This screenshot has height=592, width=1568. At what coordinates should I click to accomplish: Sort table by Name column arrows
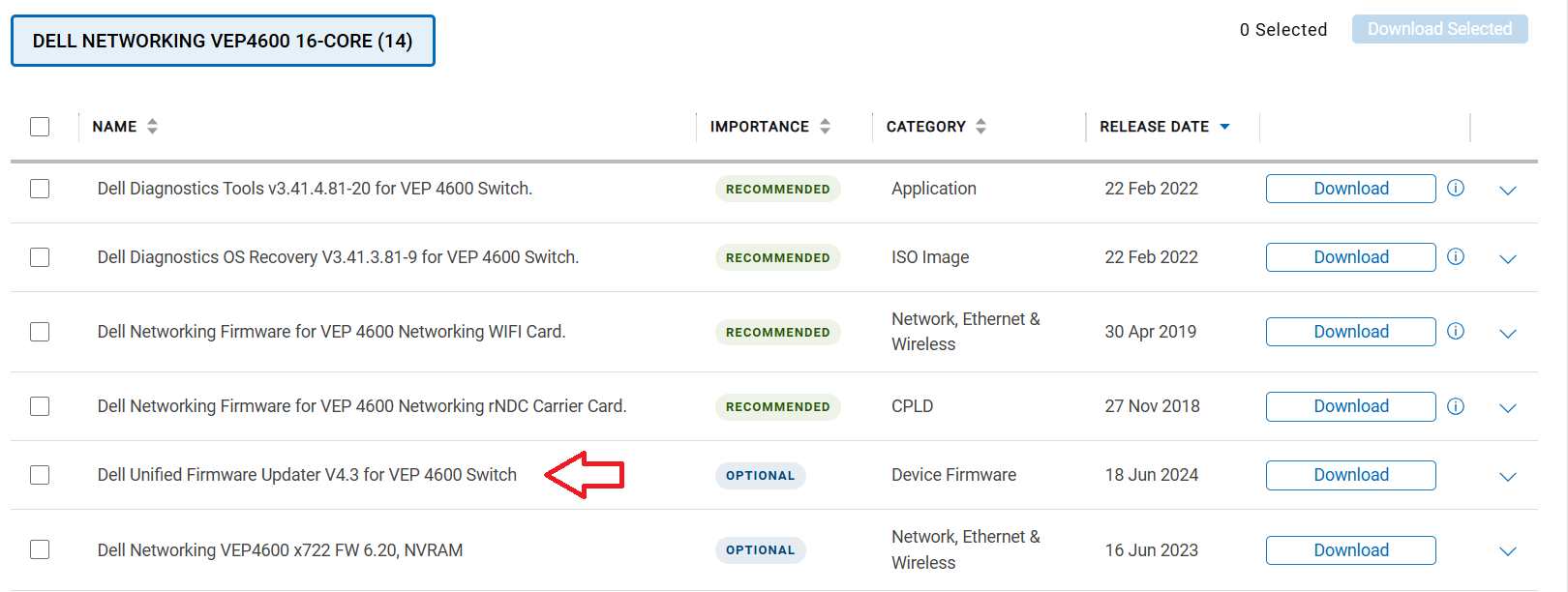(152, 126)
